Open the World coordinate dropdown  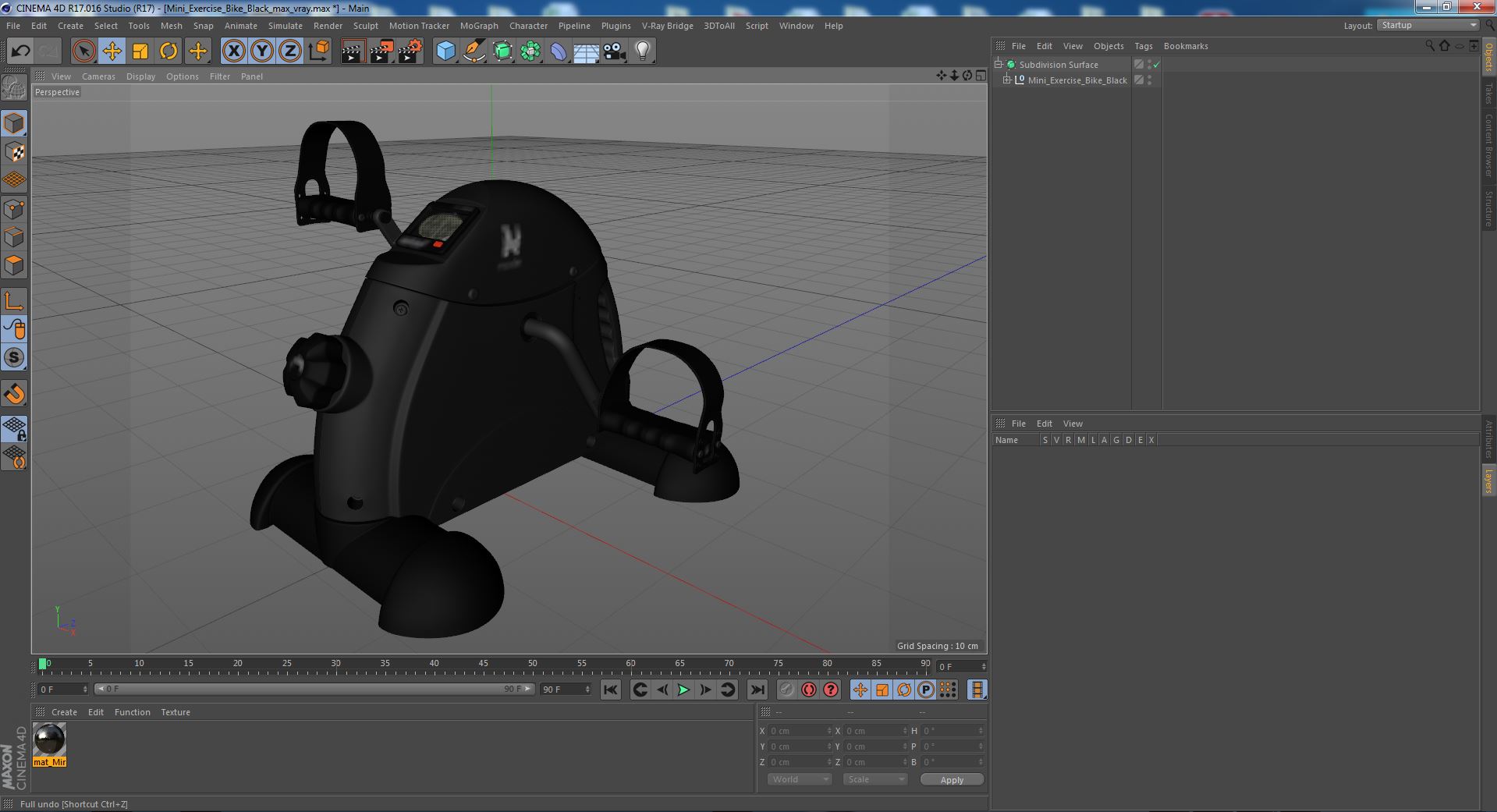click(800, 779)
